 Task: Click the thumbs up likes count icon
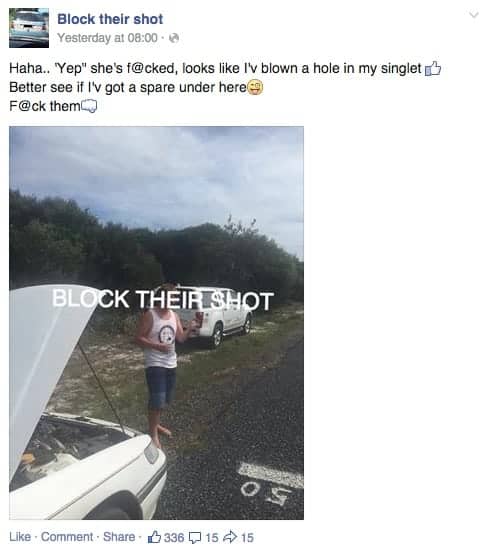(154, 537)
